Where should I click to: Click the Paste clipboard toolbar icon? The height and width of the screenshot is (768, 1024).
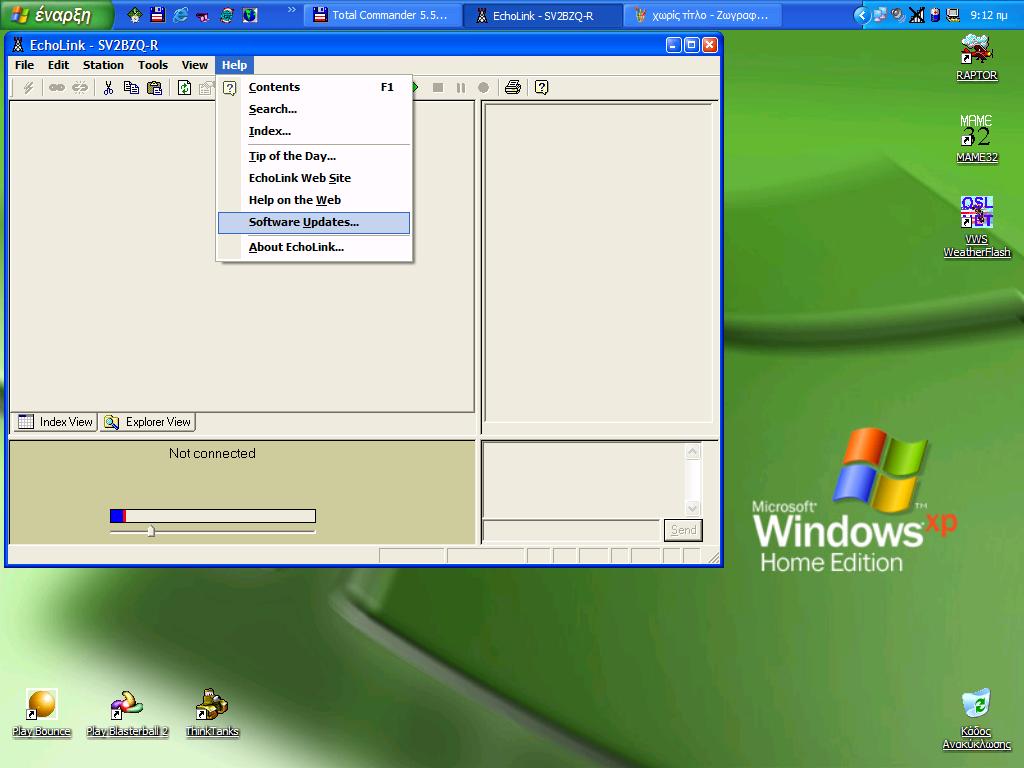pos(154,88)
